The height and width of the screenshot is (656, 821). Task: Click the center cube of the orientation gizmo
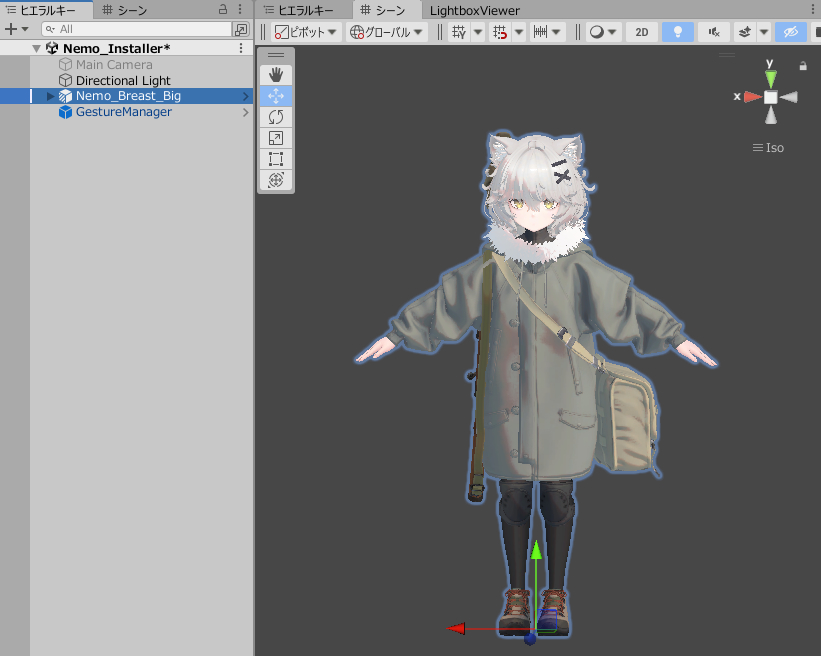pyautogui.click(x=771, y=97)
